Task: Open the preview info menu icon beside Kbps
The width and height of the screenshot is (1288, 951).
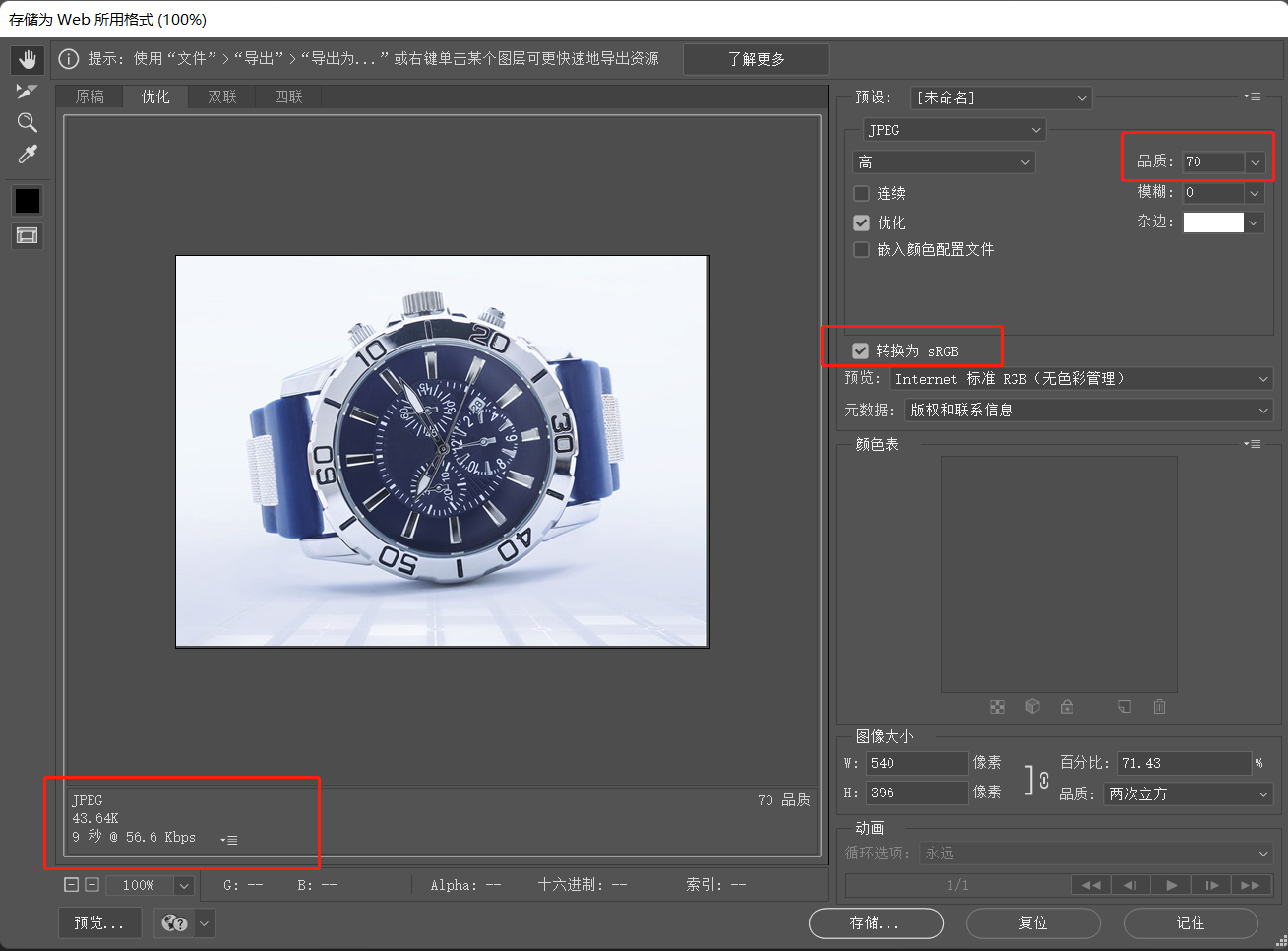Action: tap(228, 840)
